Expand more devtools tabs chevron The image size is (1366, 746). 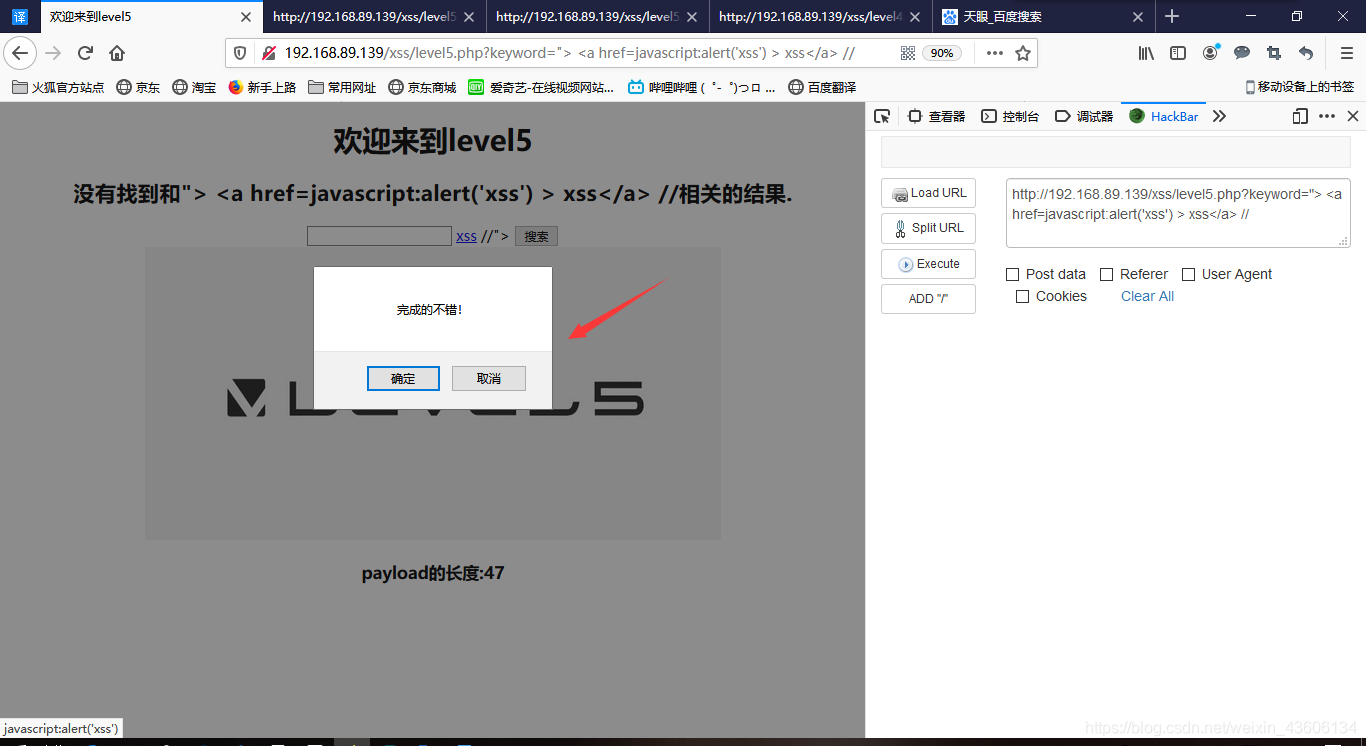(x=1219, y=117)
